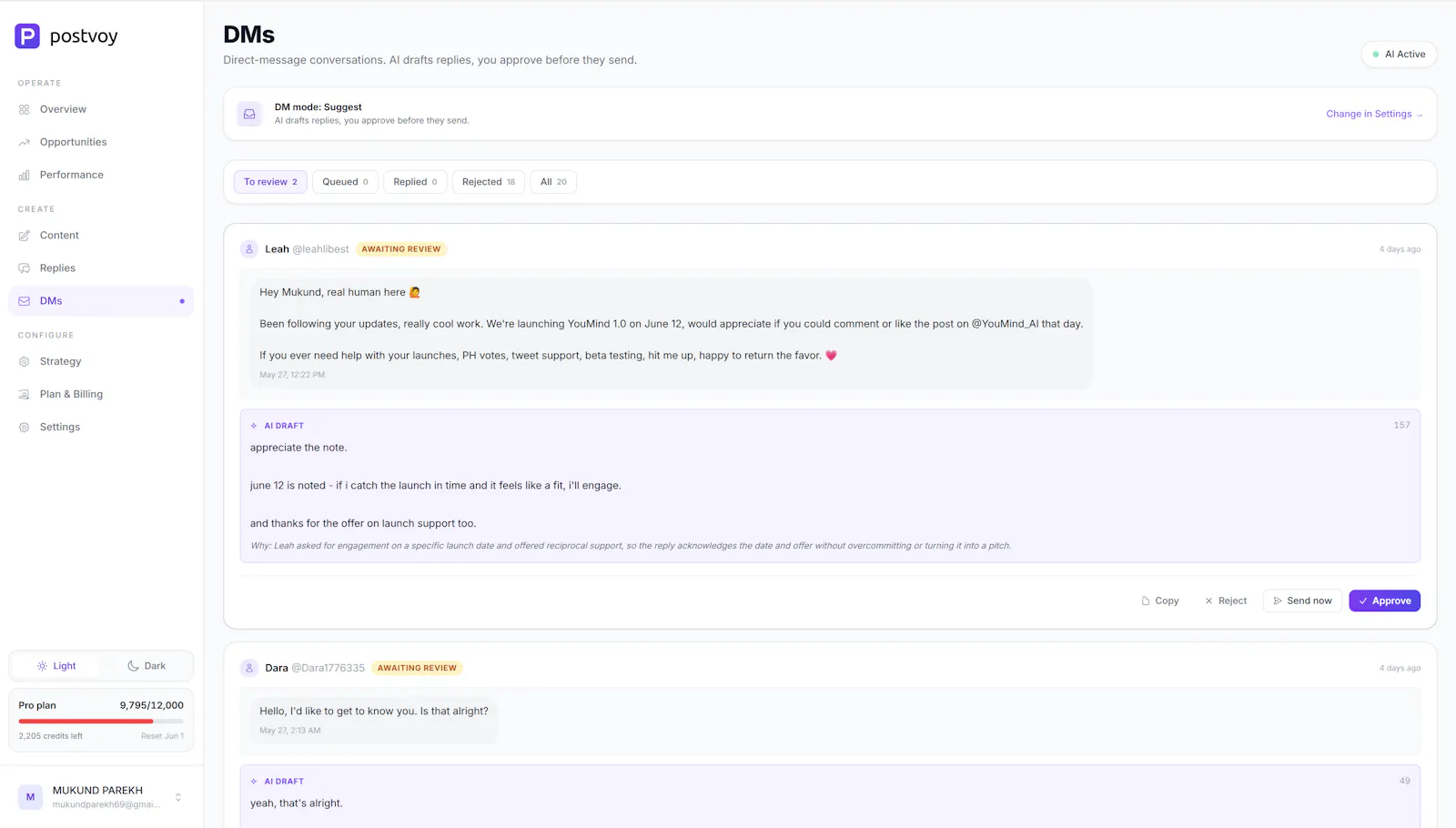Click the Postvoy logo icon
Image resolution: width=1456 pixels, height=828 pixels.
[x=27, y=36]
